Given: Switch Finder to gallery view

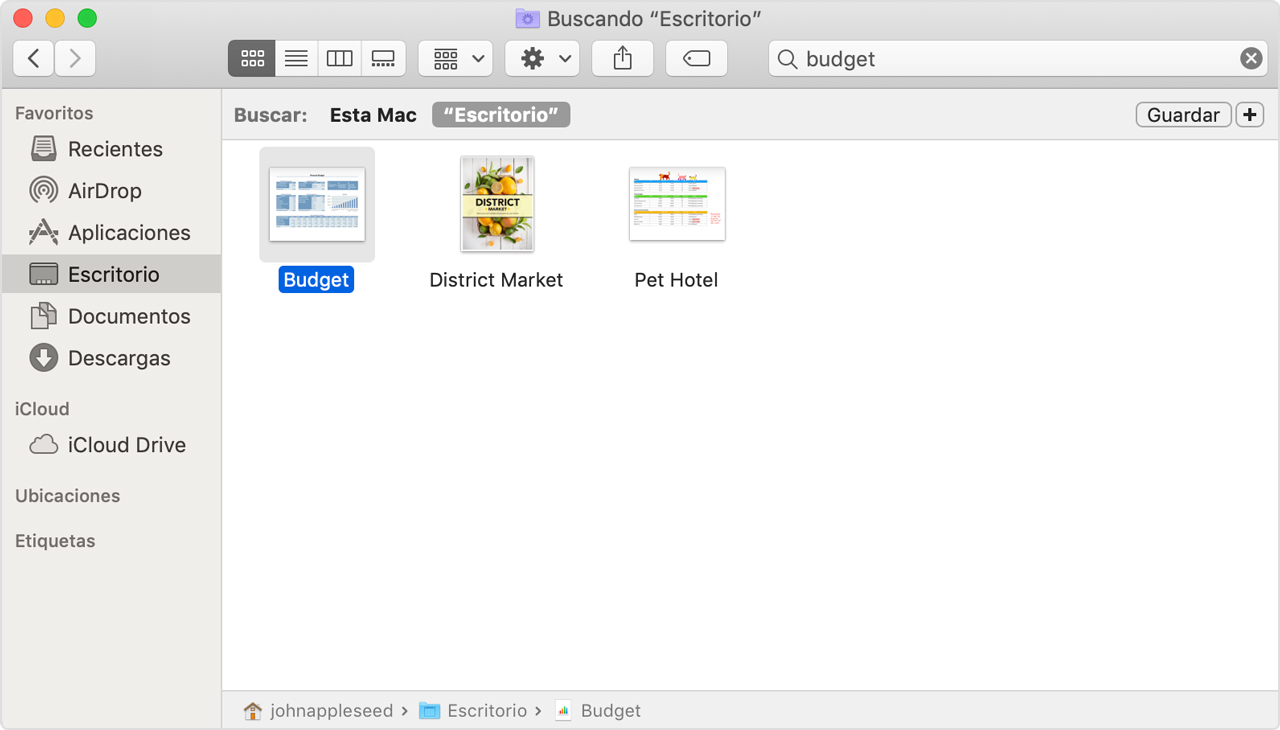Looking at the screenshot, I should click(x=383, y=58).
